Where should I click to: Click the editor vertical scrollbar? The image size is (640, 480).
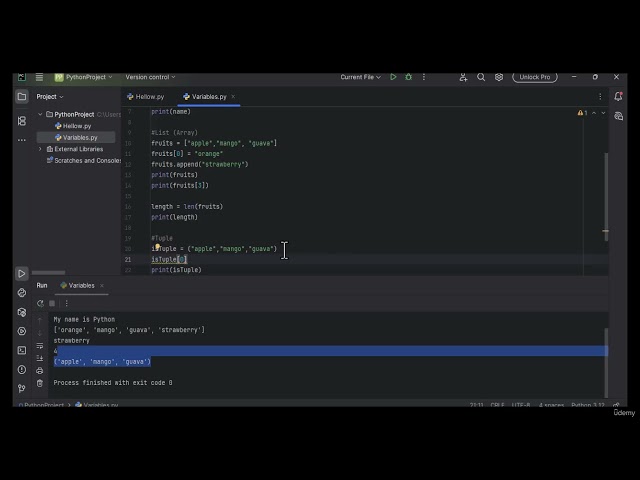606,196
